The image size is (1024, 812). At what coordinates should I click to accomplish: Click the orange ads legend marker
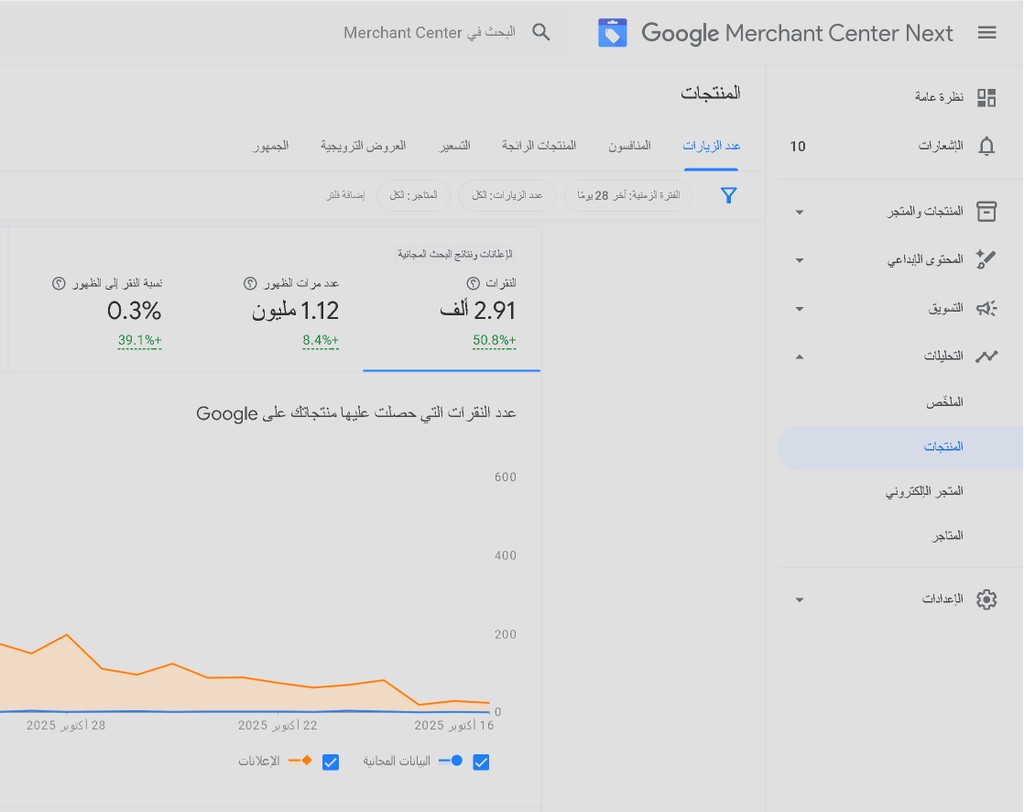coord(300,760)
